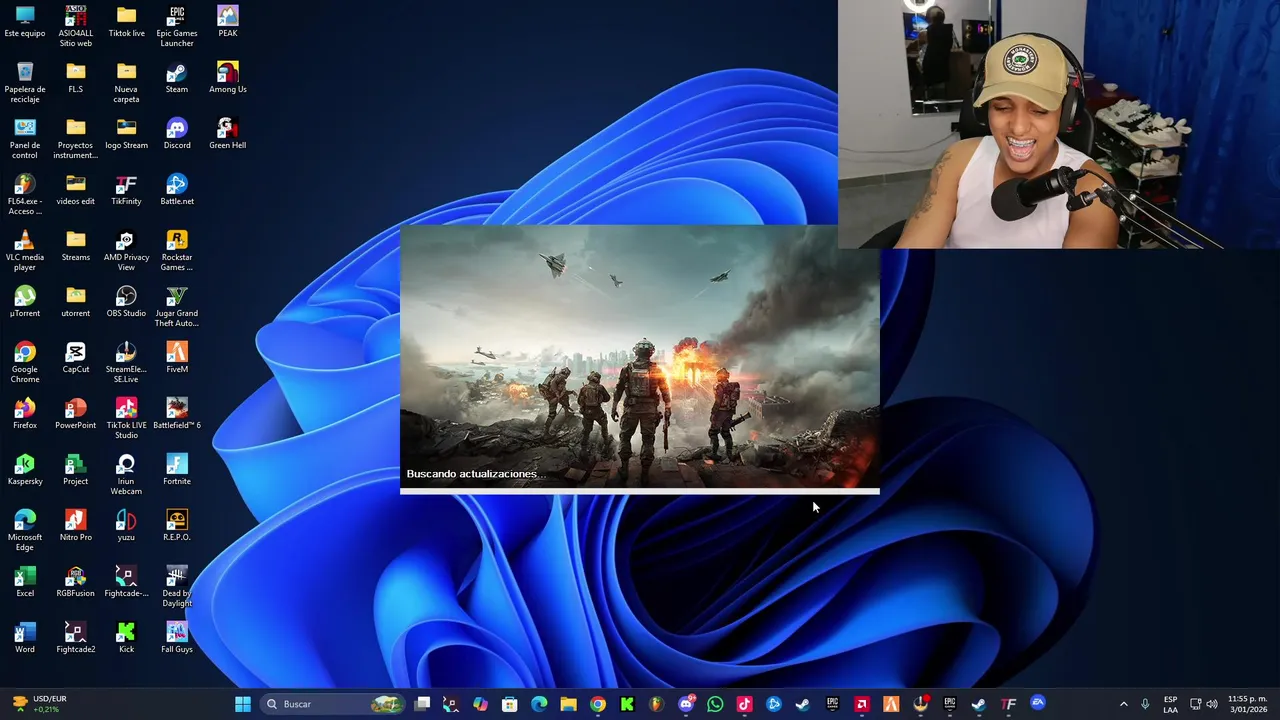Select the utorrent folder on desktop
This screenshot has height=720, width=1280.
[76, 302]
